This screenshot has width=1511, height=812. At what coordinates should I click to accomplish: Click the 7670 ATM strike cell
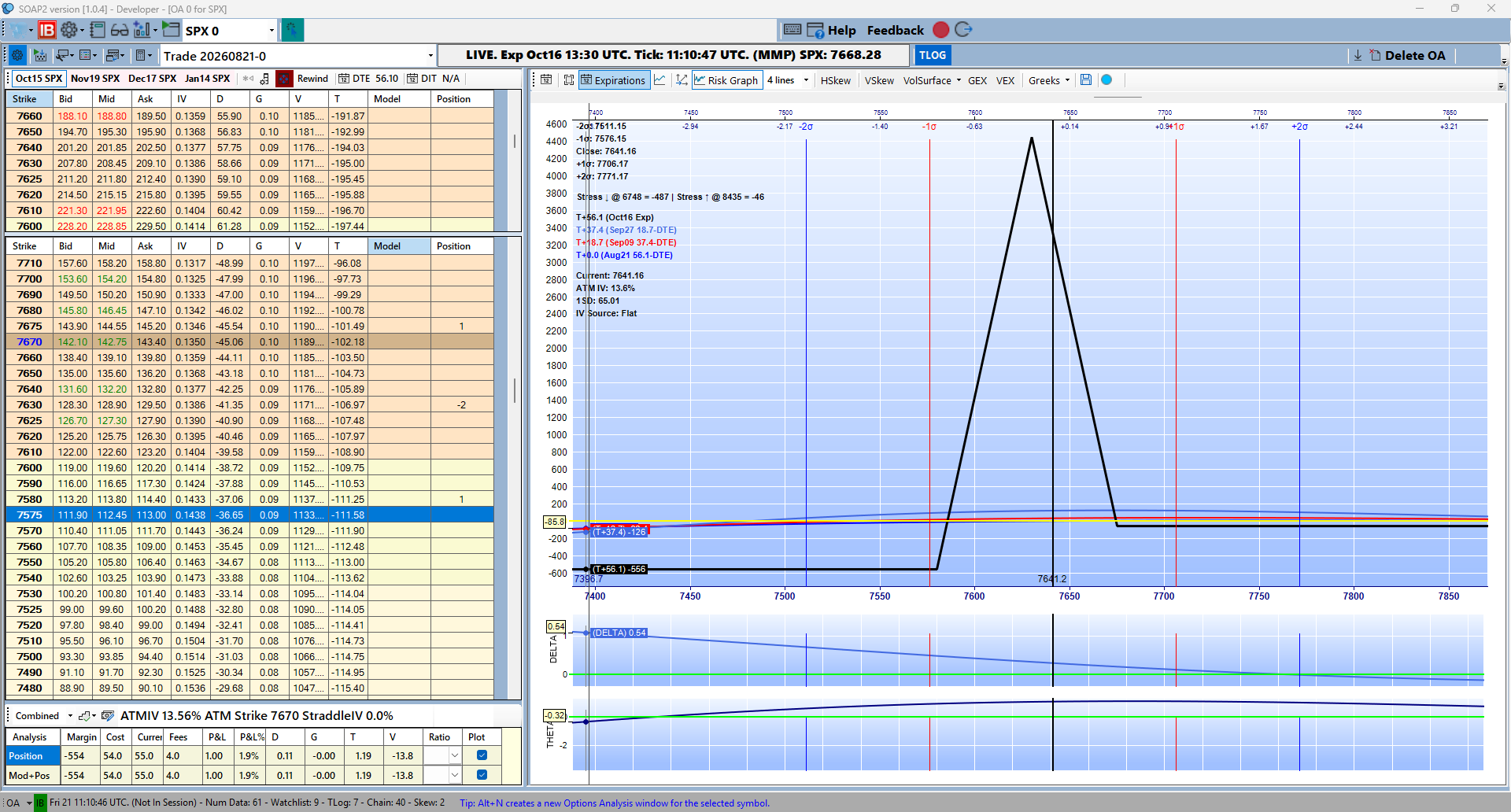(x=29, y=341)
